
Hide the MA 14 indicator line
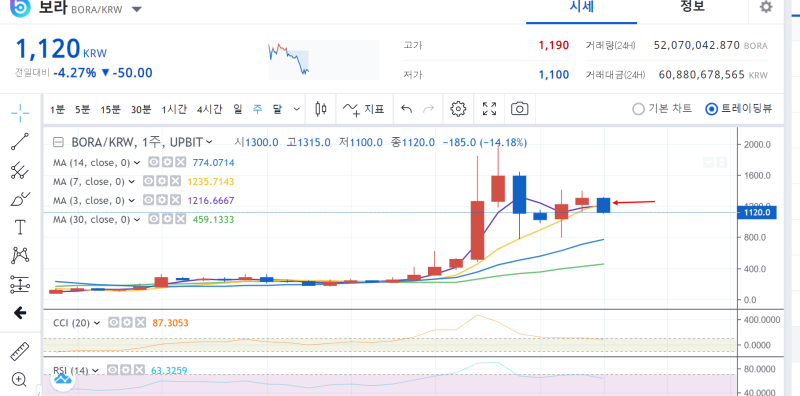click(x=153, y=163)
